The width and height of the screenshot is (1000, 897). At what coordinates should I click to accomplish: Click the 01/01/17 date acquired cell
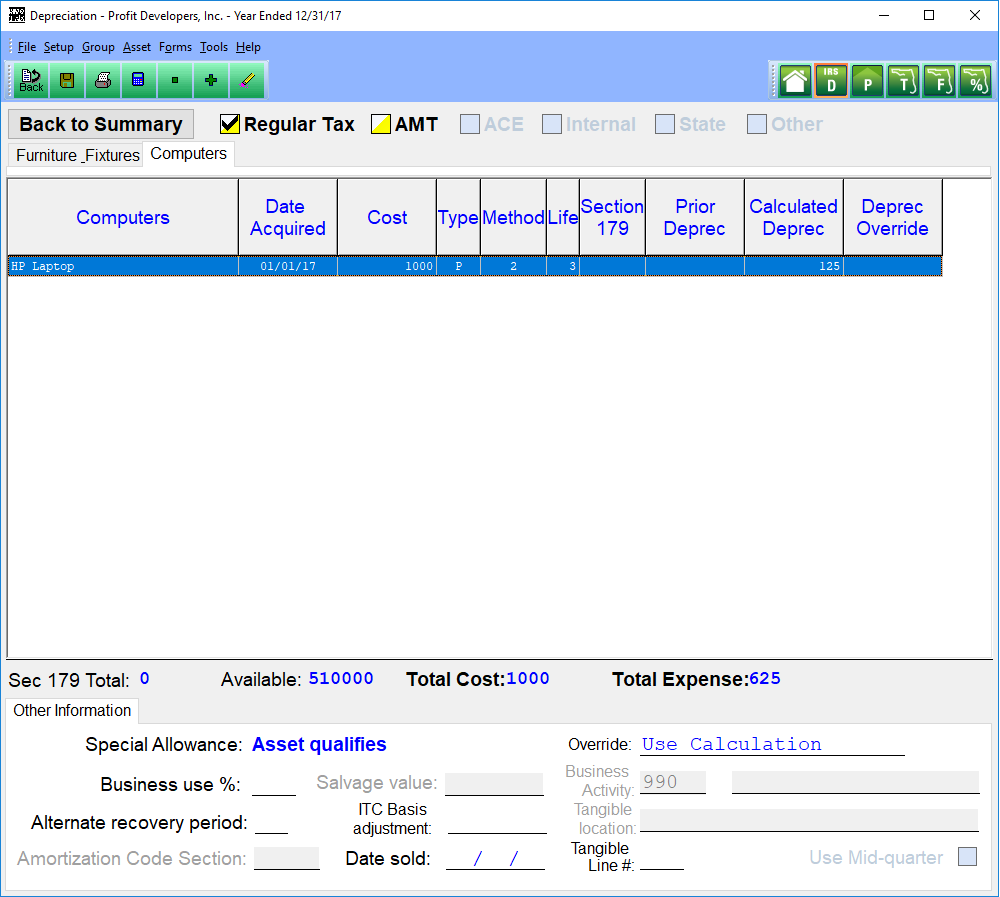(288, 266)
